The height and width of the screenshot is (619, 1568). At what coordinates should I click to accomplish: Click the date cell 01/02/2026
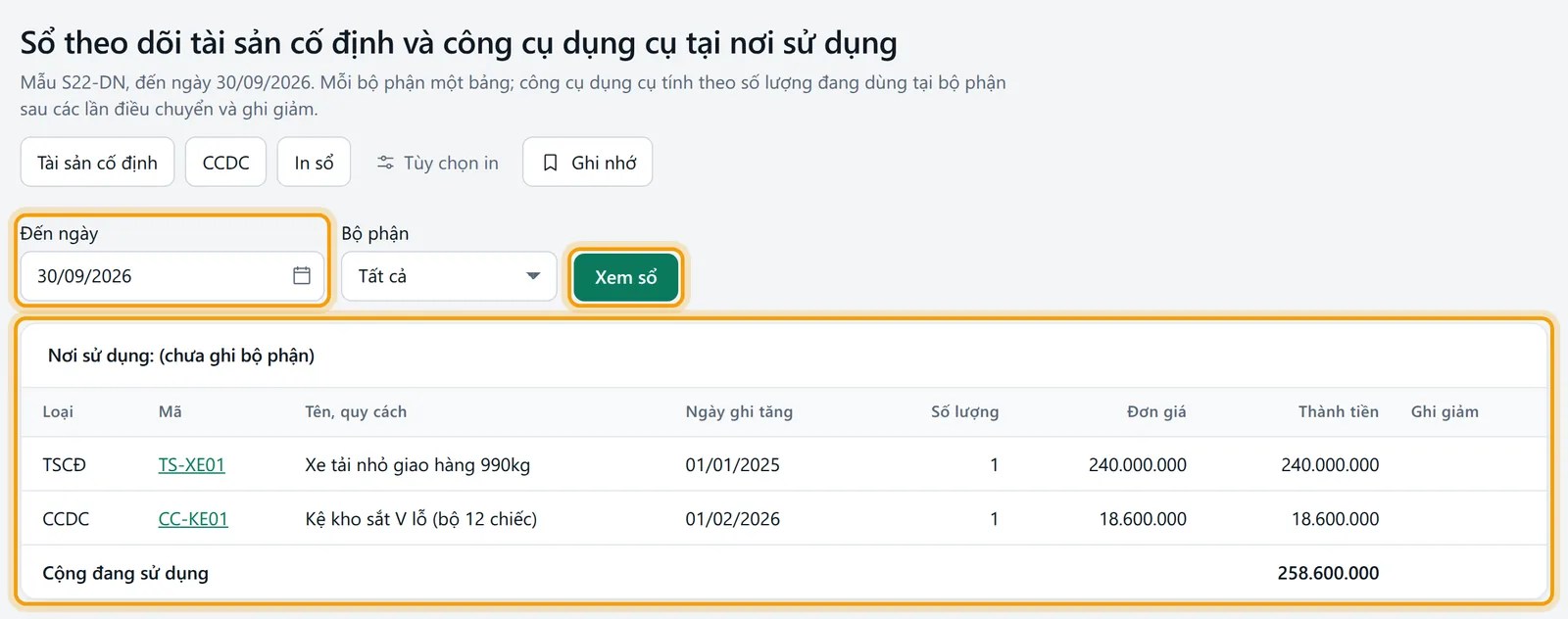(x=733, y=519)
